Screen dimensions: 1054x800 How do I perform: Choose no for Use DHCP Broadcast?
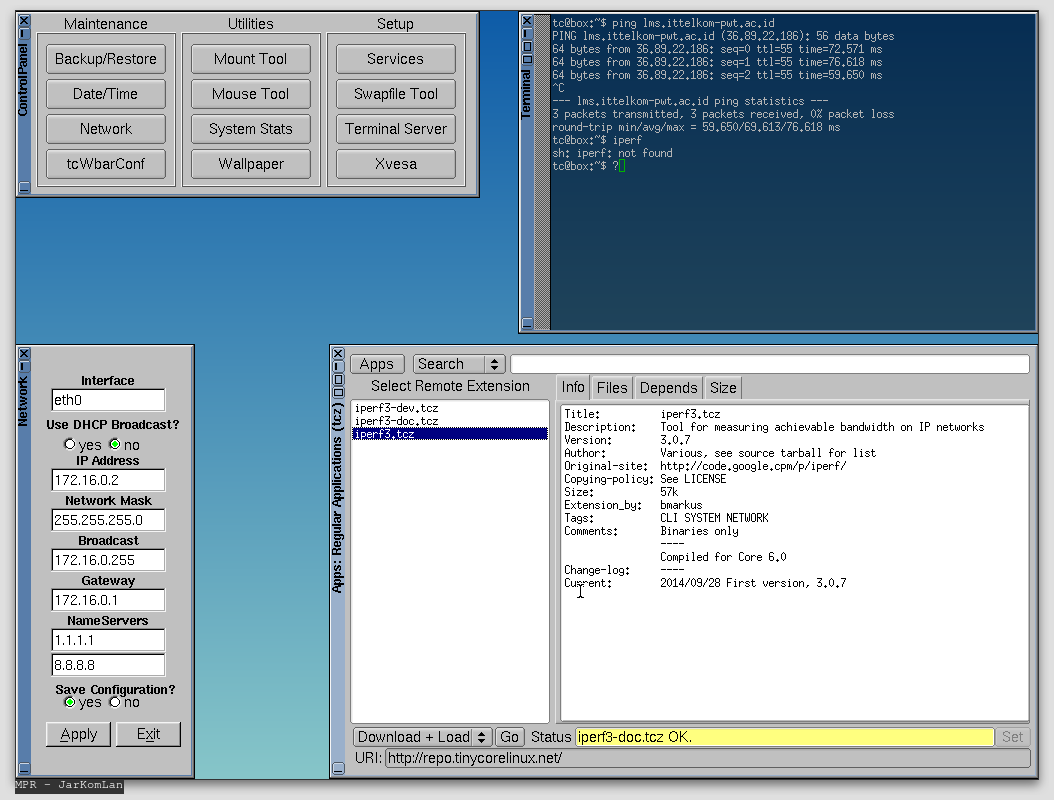(x=115, y=444)
